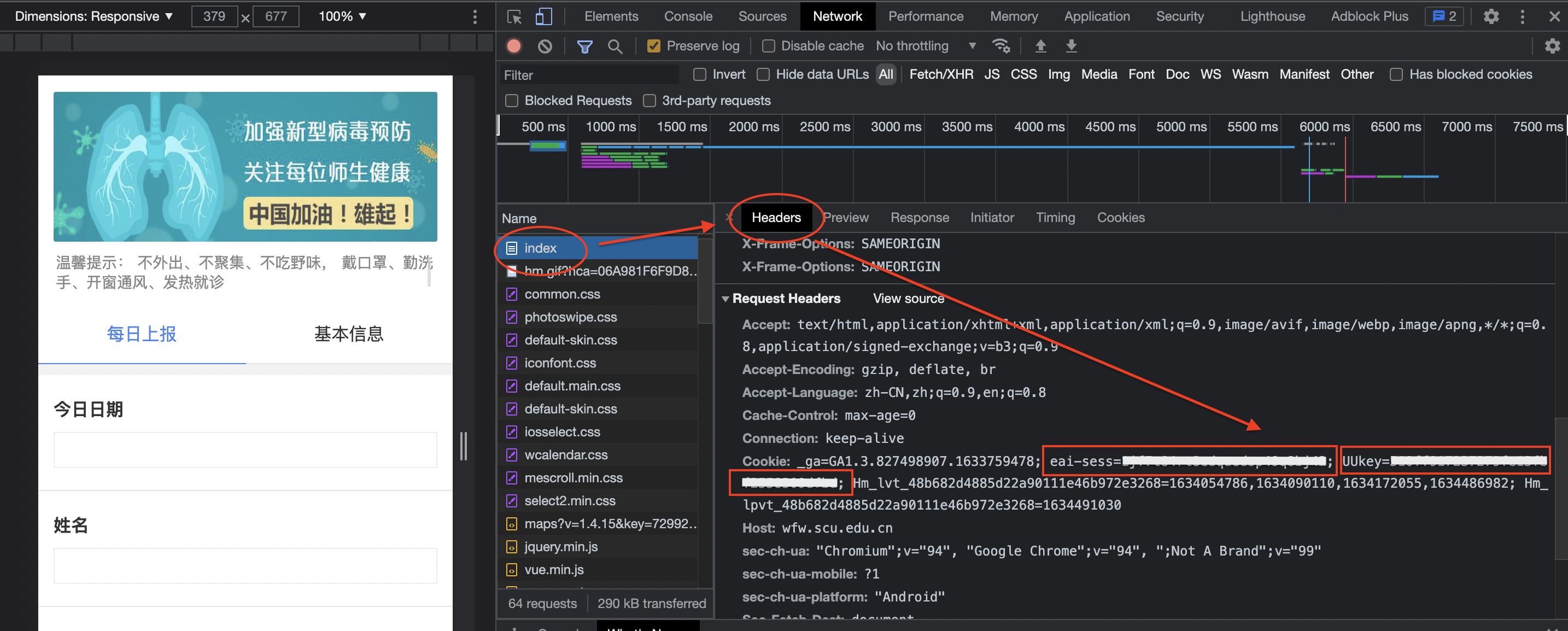Check the Blocked Requests checkbox
This screenshot has height=631, width=1568.
point(511,101)
